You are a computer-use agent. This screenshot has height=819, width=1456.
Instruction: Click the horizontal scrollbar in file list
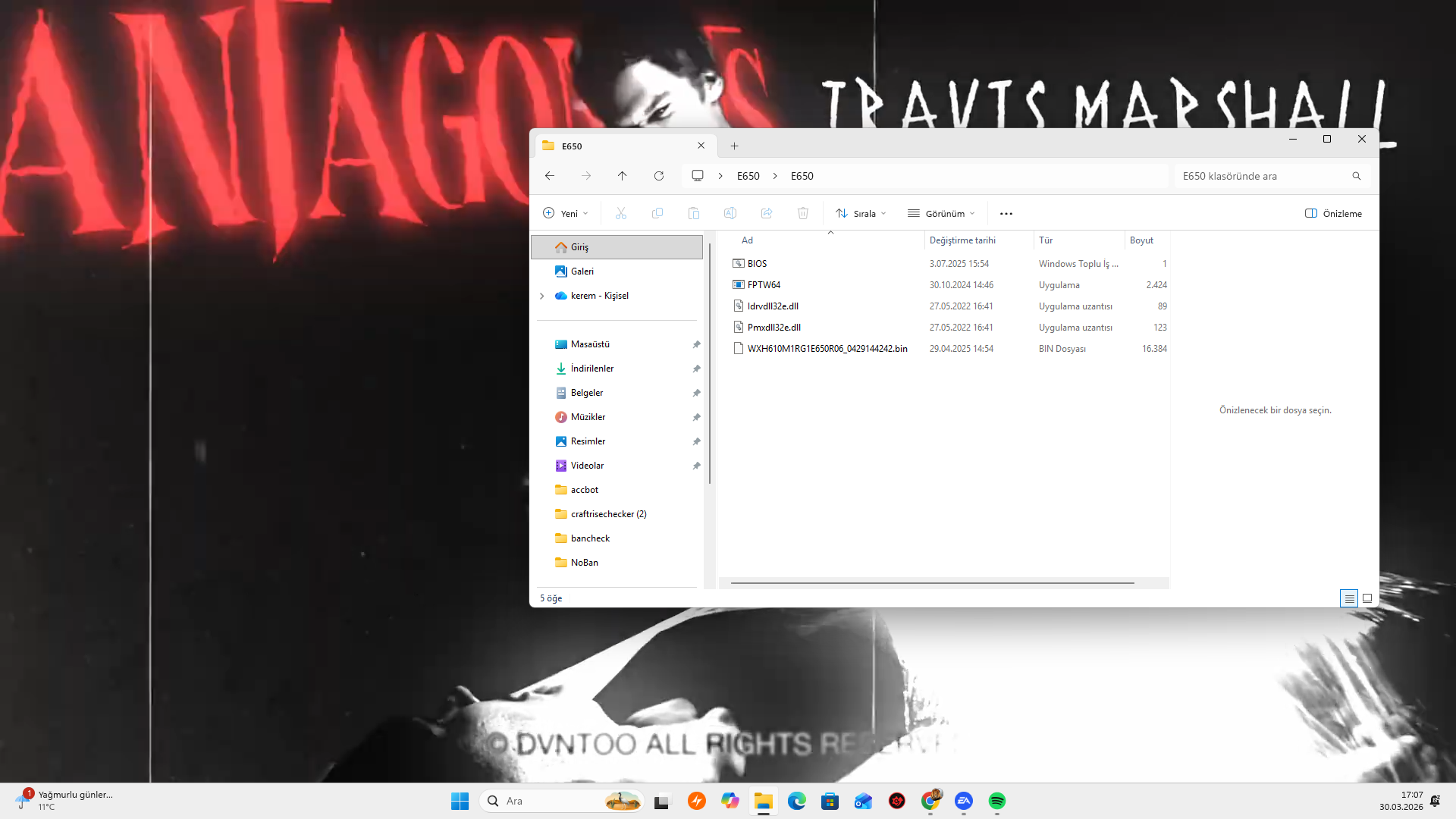tap(932, 583)
